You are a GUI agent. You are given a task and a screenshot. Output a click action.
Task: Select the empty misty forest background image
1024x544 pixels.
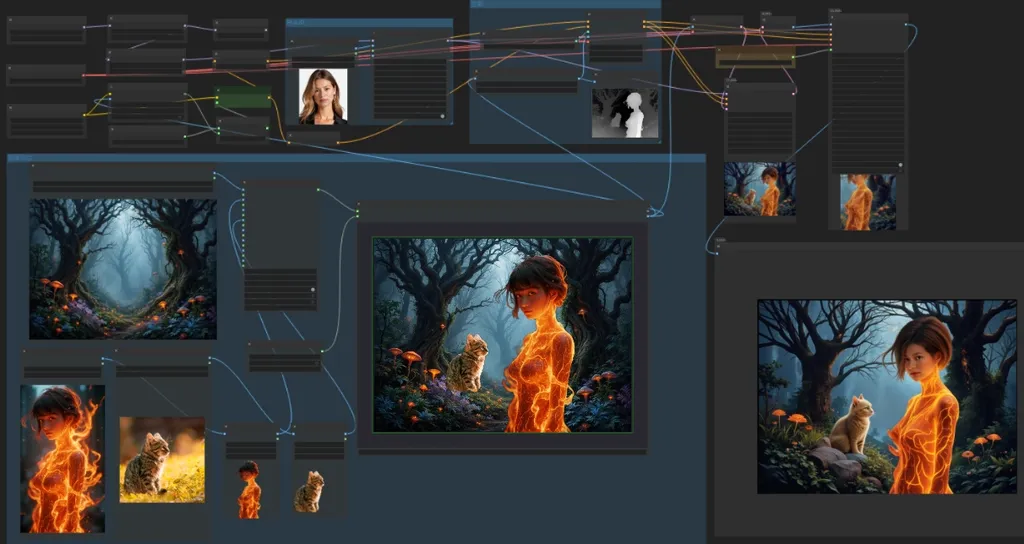123,269
